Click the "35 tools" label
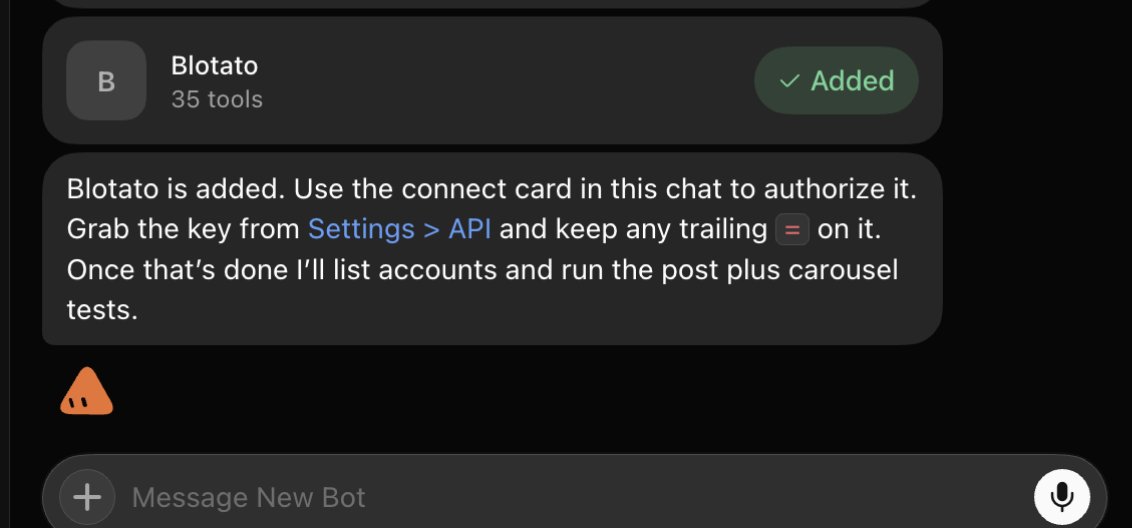This screenshot has width=1132, height=528. (217, 99)
